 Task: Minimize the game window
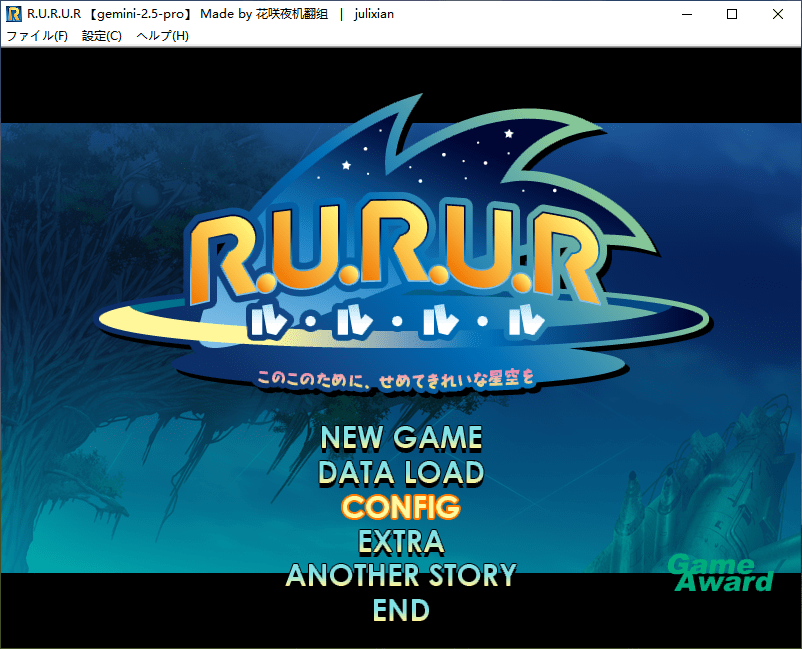pos(686,14)
